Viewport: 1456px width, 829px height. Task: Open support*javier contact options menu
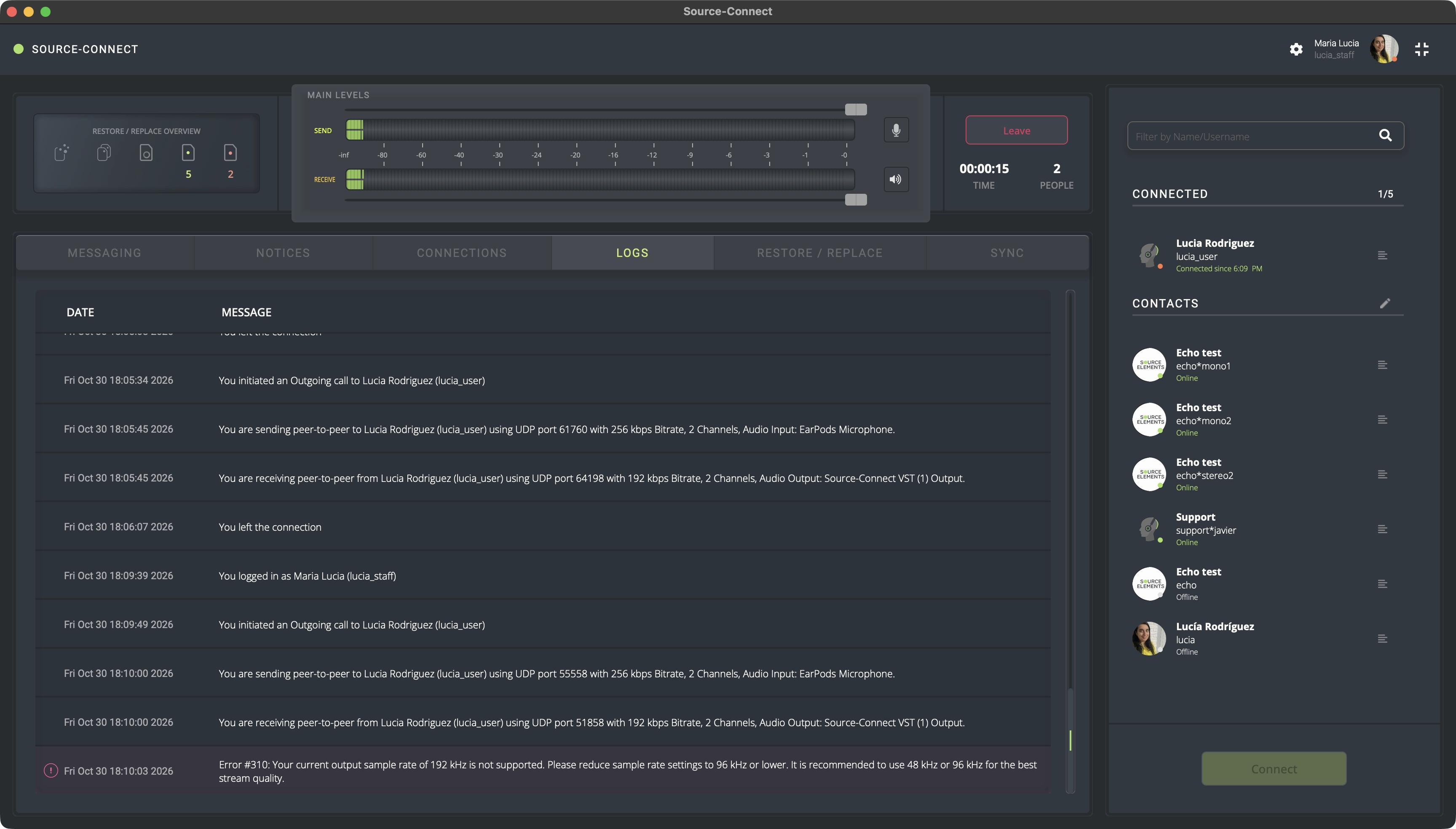click(1382, 529)
